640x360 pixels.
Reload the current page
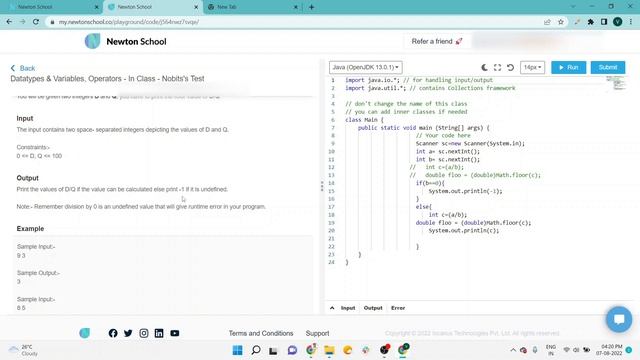36,22
